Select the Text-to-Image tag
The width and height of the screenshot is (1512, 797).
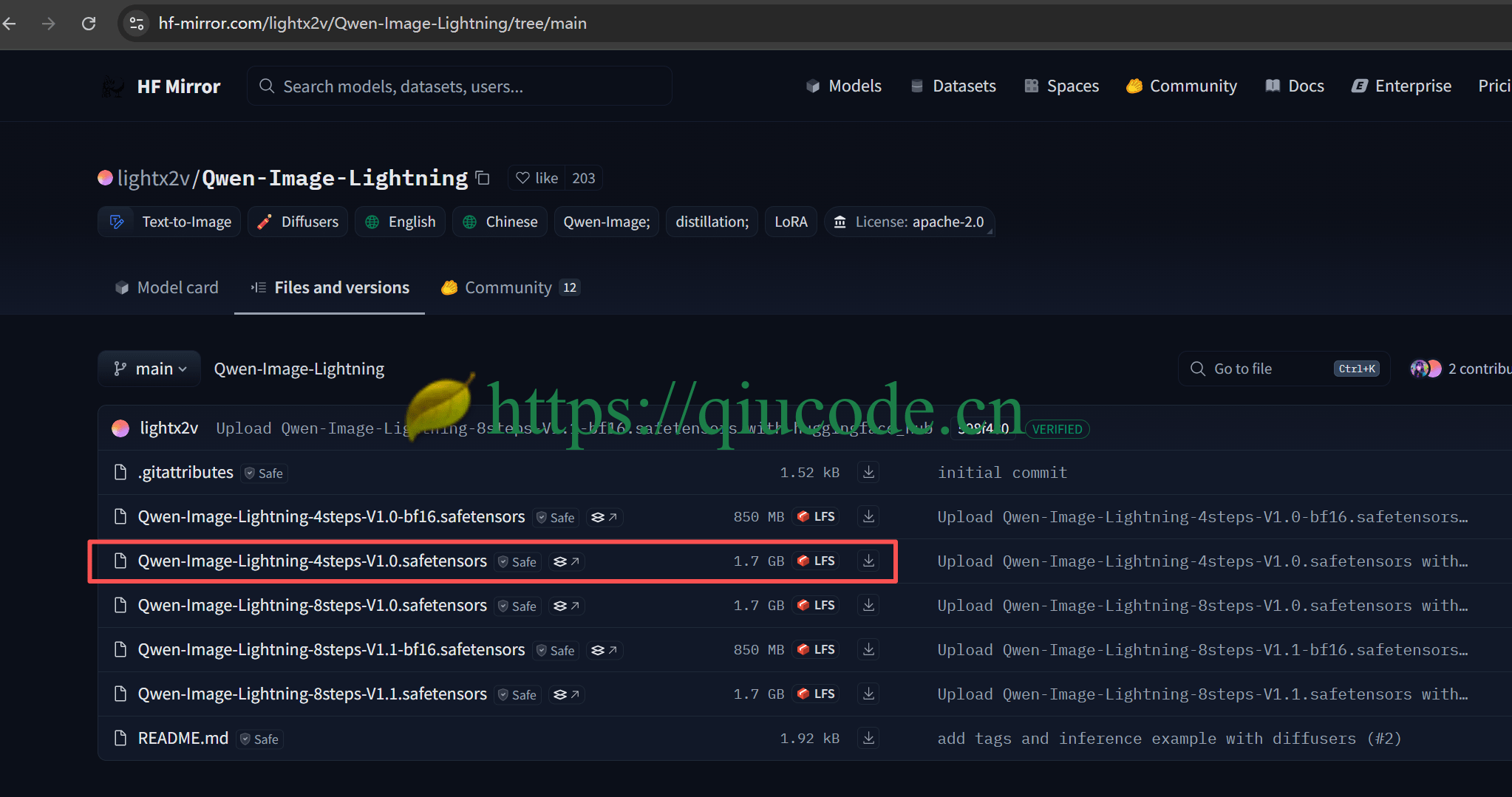coord(169,222)
